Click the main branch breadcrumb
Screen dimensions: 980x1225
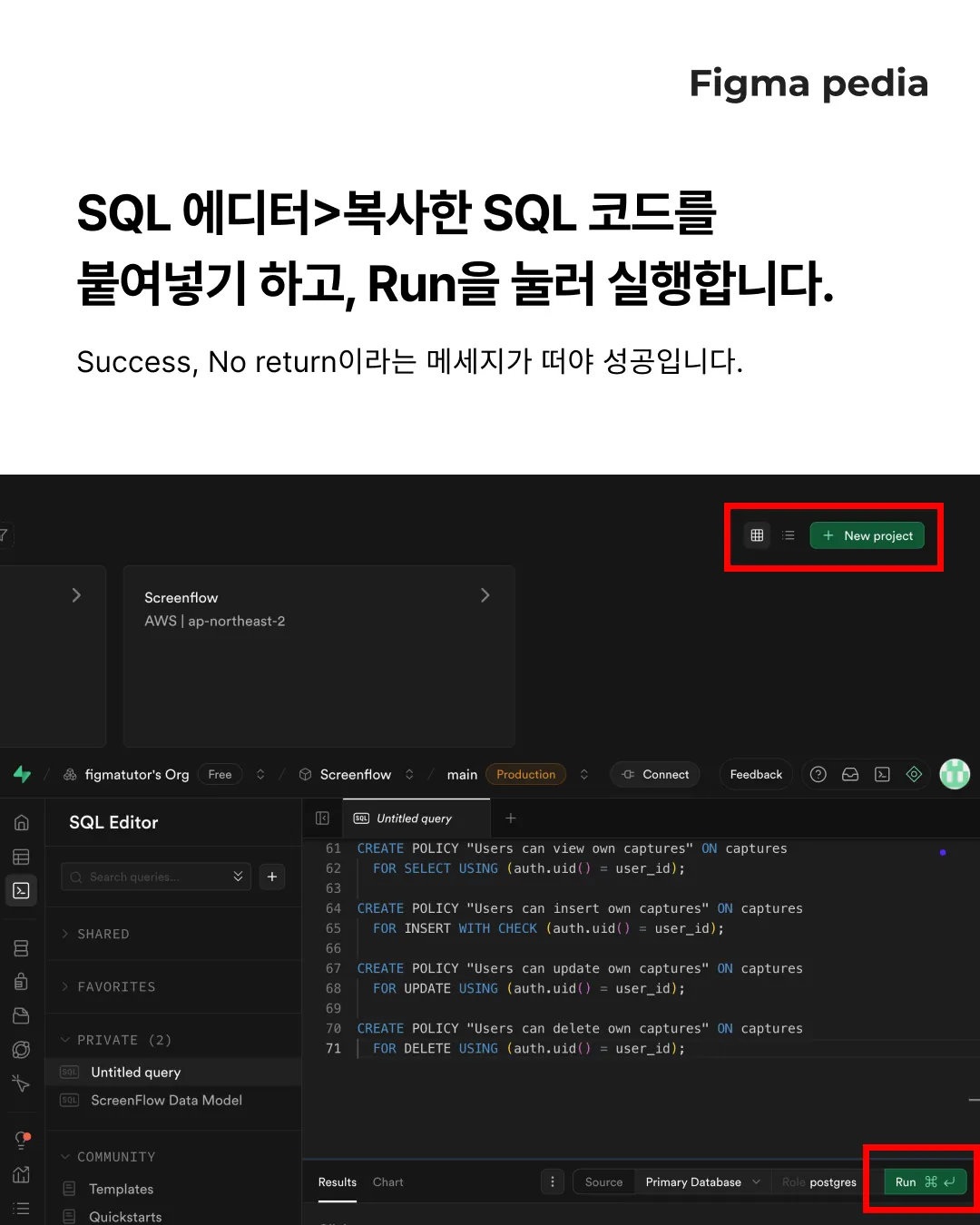[462, 774]
